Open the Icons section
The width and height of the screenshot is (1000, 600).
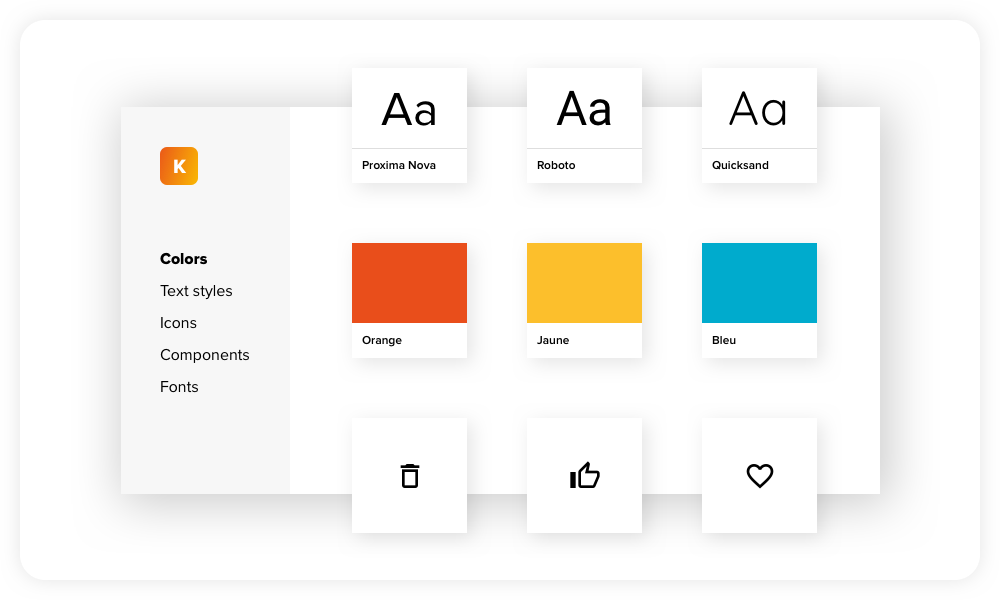point(178,323)
